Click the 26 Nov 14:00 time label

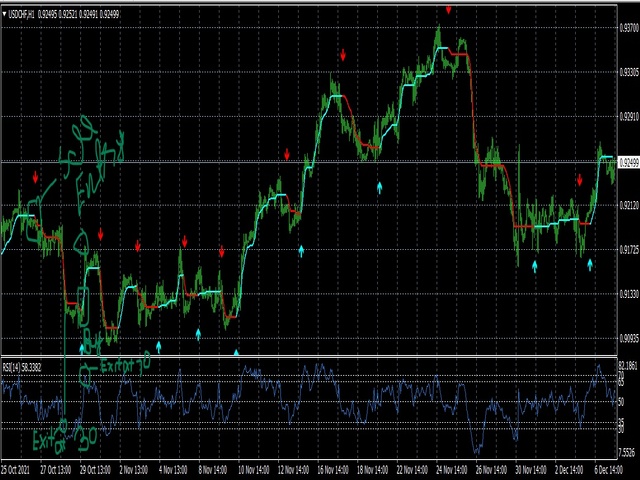491,469
